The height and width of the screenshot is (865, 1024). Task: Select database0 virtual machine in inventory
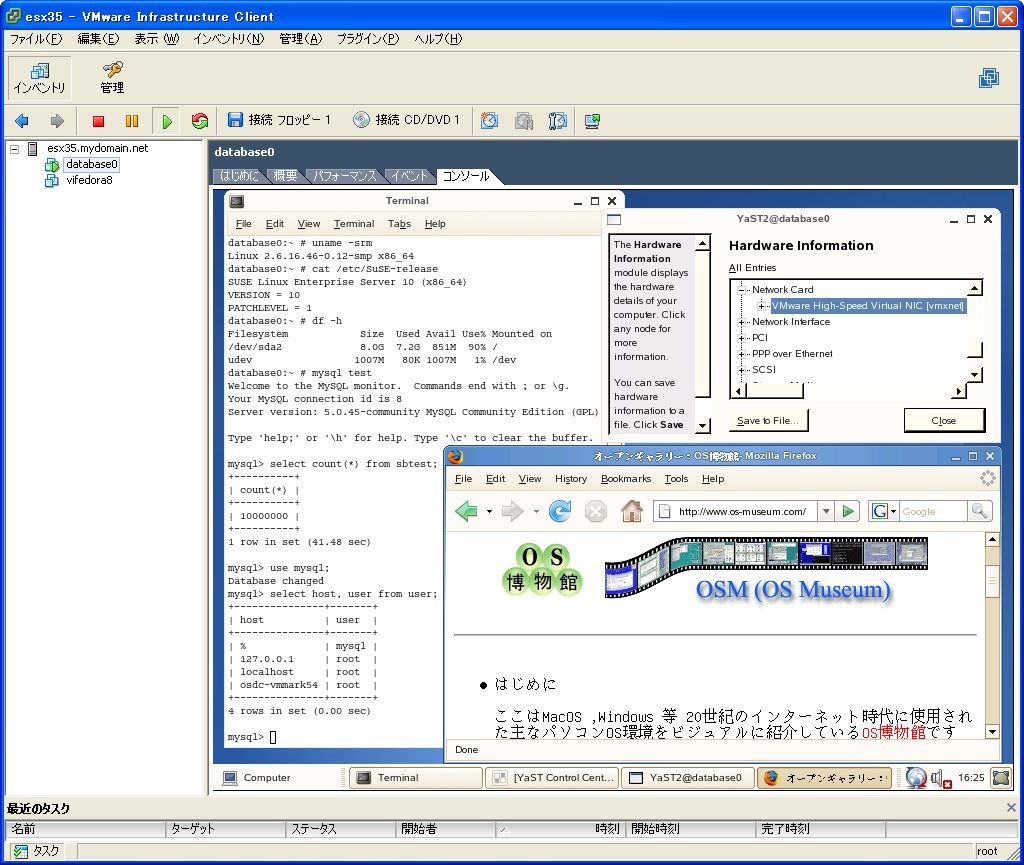point(91,165)
